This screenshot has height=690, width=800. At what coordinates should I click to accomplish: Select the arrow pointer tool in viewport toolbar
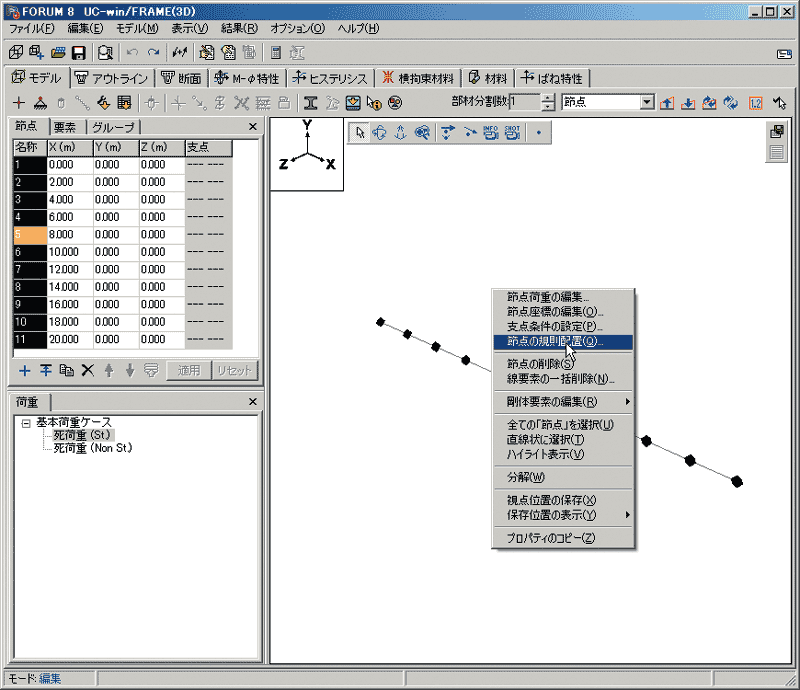[360, 132]
